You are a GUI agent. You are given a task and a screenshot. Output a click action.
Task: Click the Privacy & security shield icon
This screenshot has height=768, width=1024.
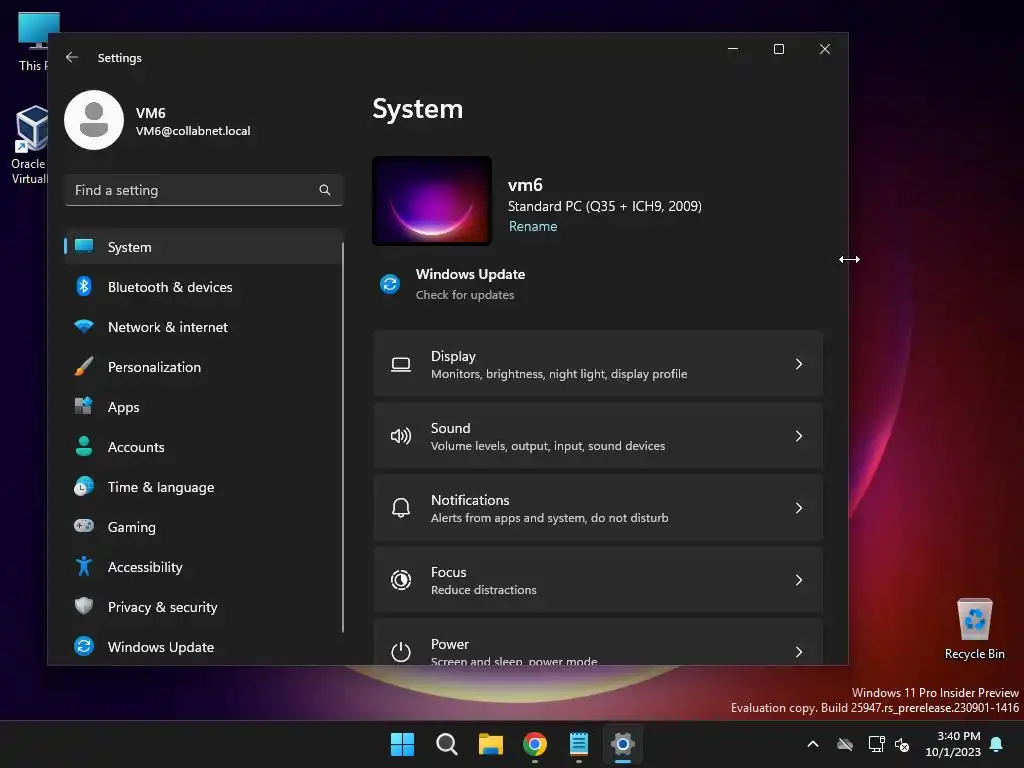84,606
